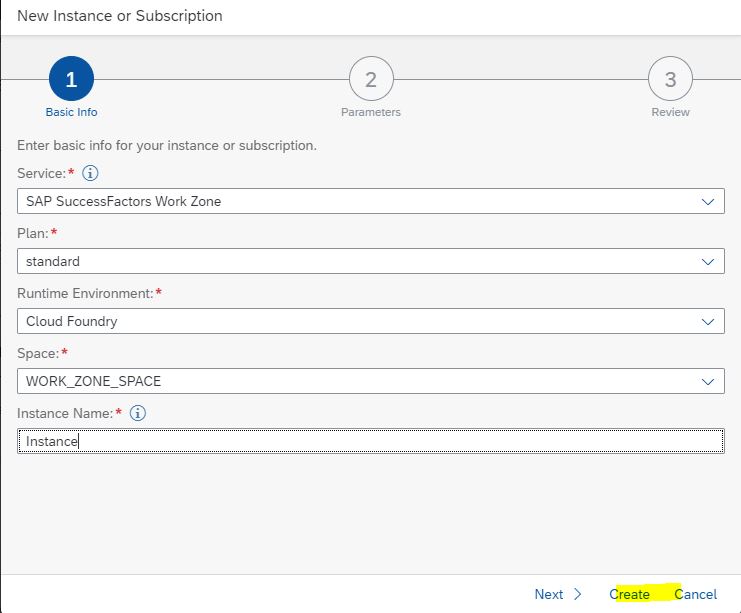741x613 pixels.
Task: Open the Plan dropdown arrow
Action: point(707,262)
